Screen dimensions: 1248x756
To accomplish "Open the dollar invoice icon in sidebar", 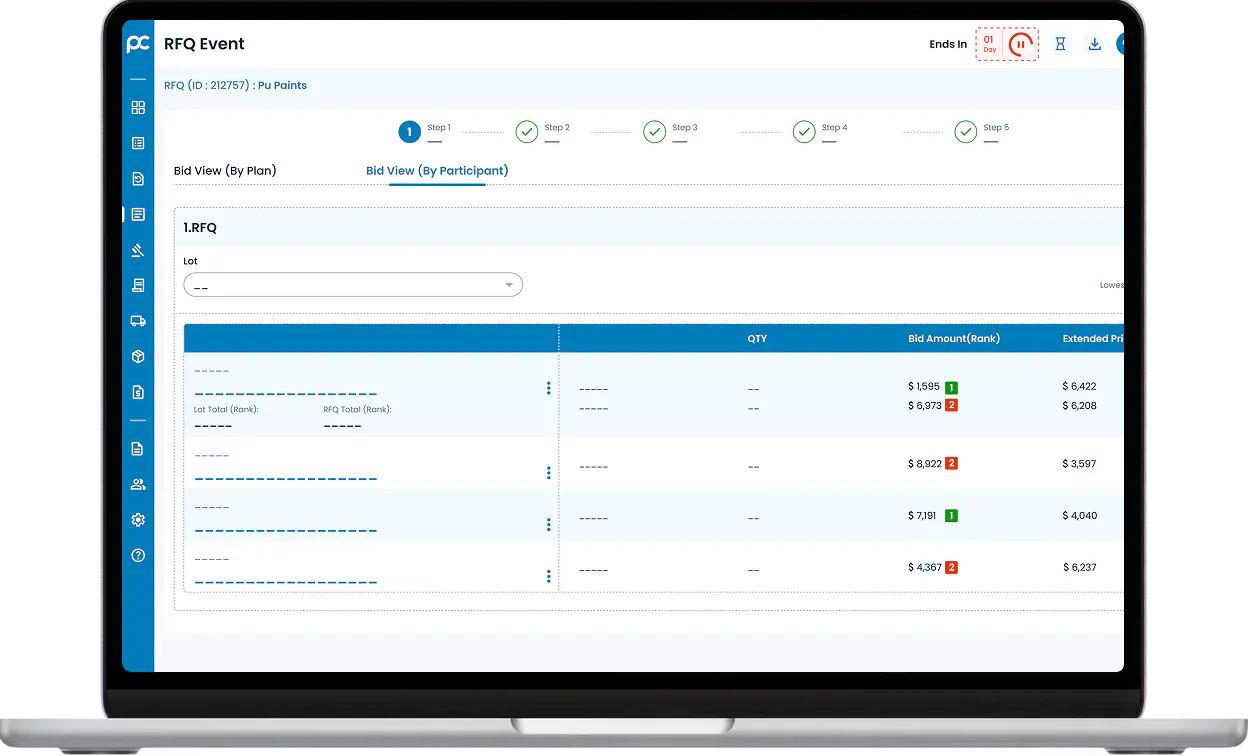I will coord(138,392).
